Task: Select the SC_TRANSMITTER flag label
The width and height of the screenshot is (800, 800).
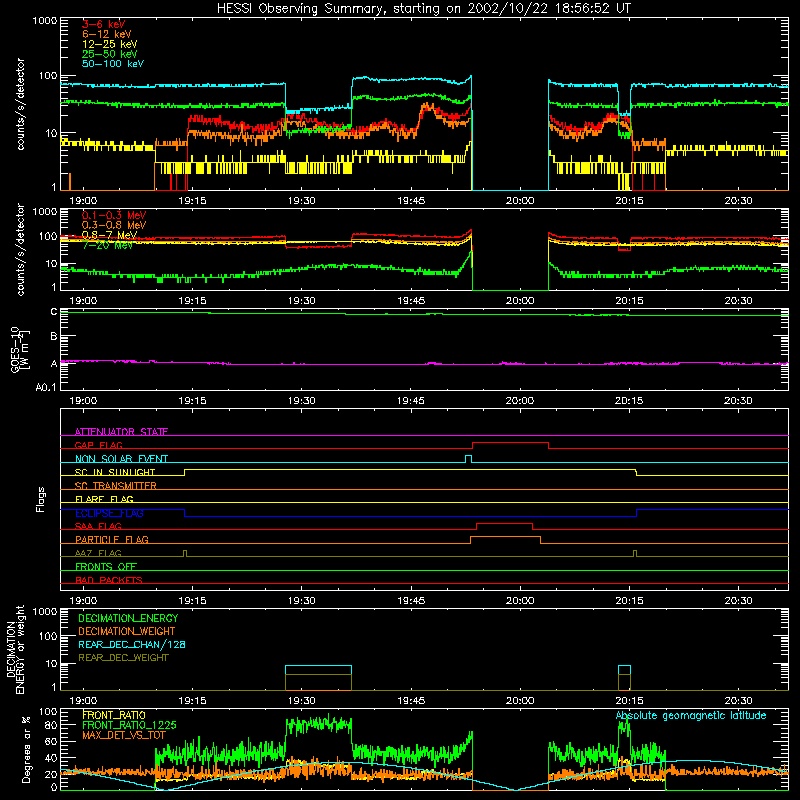Action: [x=115, y=486]
